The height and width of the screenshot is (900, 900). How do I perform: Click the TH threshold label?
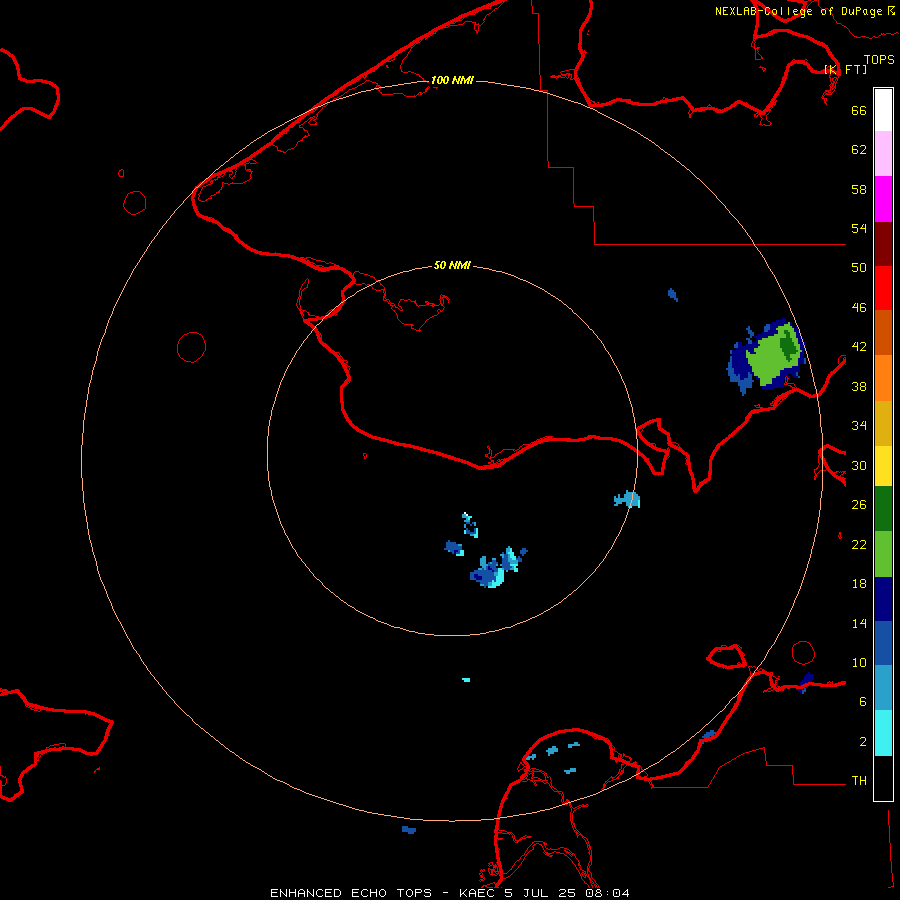(x=859, y=781)
